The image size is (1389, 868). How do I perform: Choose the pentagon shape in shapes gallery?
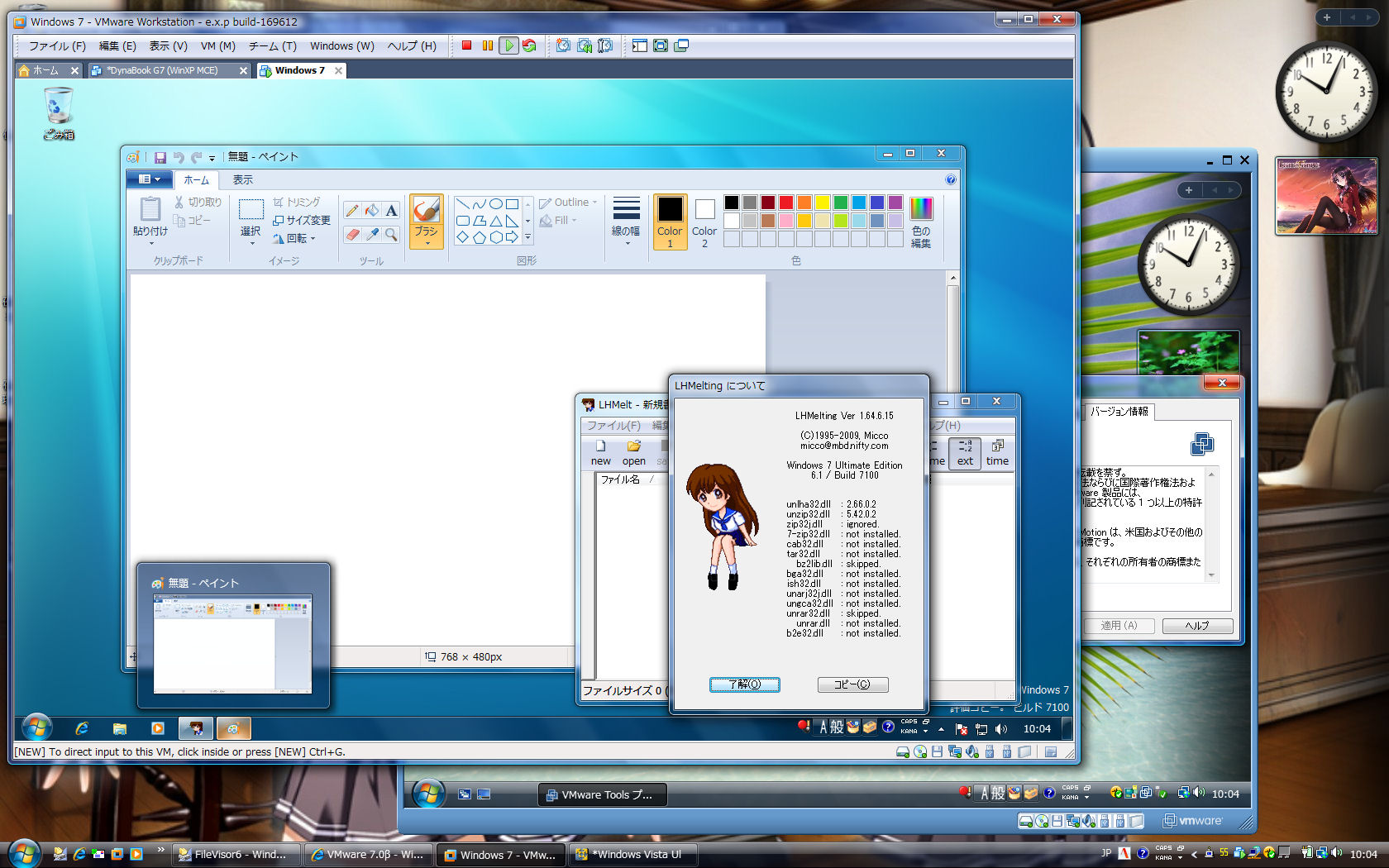pyautogui.click(x=480, y=237)
